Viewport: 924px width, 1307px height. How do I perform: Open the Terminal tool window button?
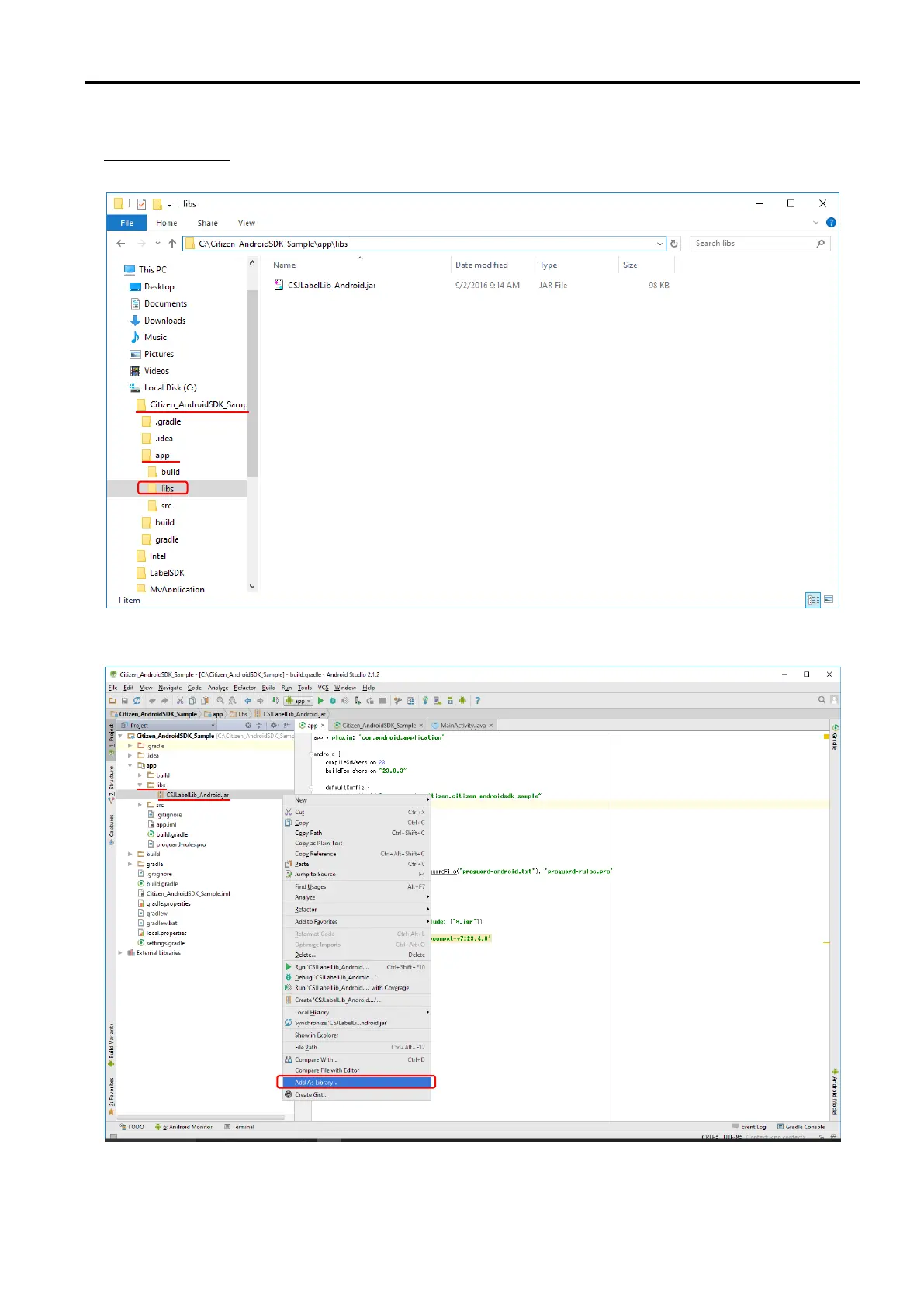tap(239, 1127)
